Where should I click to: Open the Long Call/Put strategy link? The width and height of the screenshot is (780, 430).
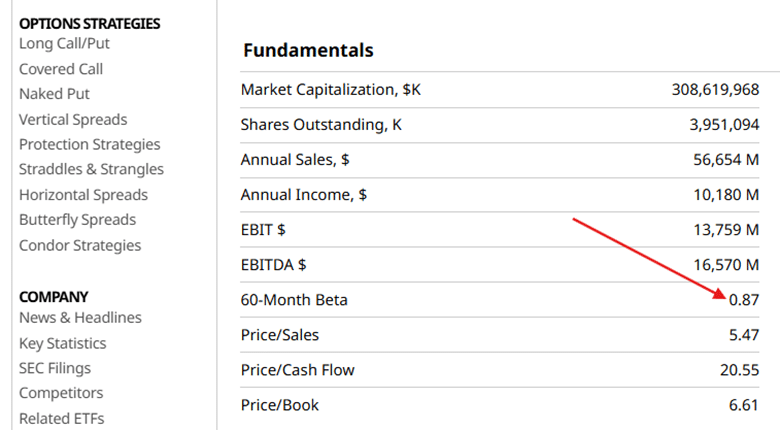point(64,43)
